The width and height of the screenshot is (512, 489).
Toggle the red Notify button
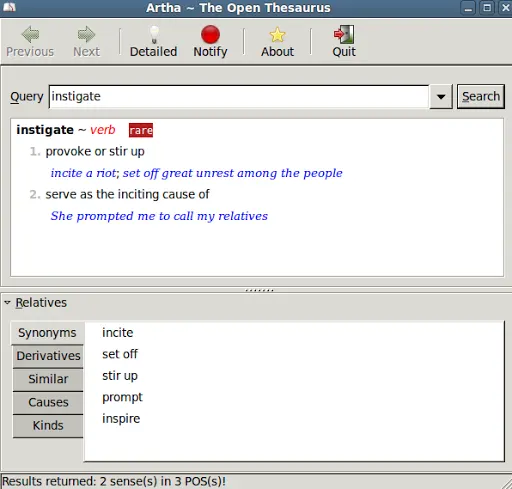210,42
